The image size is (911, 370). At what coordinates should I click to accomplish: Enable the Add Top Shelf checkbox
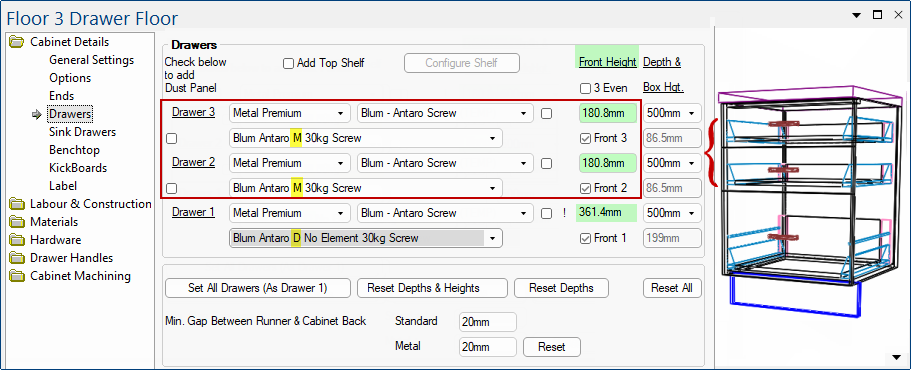click(x=288, y=63)
